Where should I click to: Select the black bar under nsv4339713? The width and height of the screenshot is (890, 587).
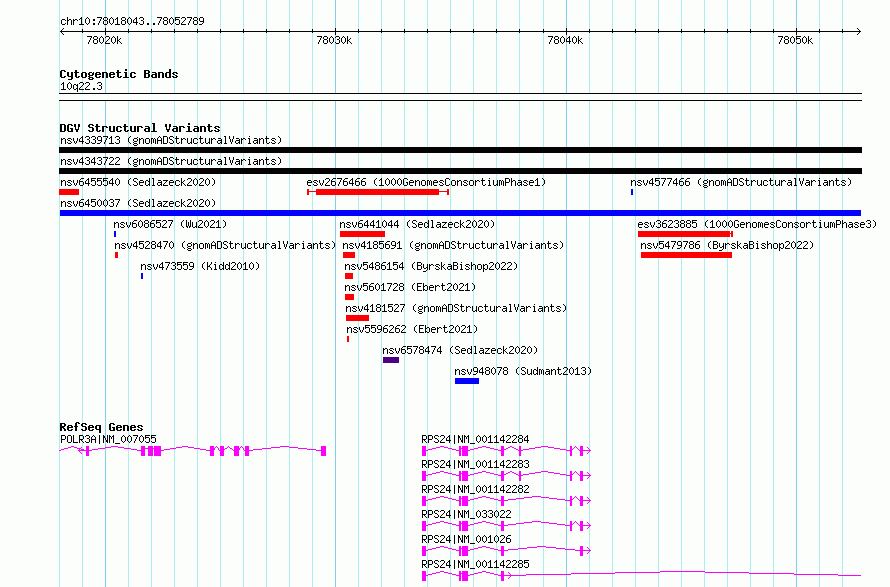(460, 150)
